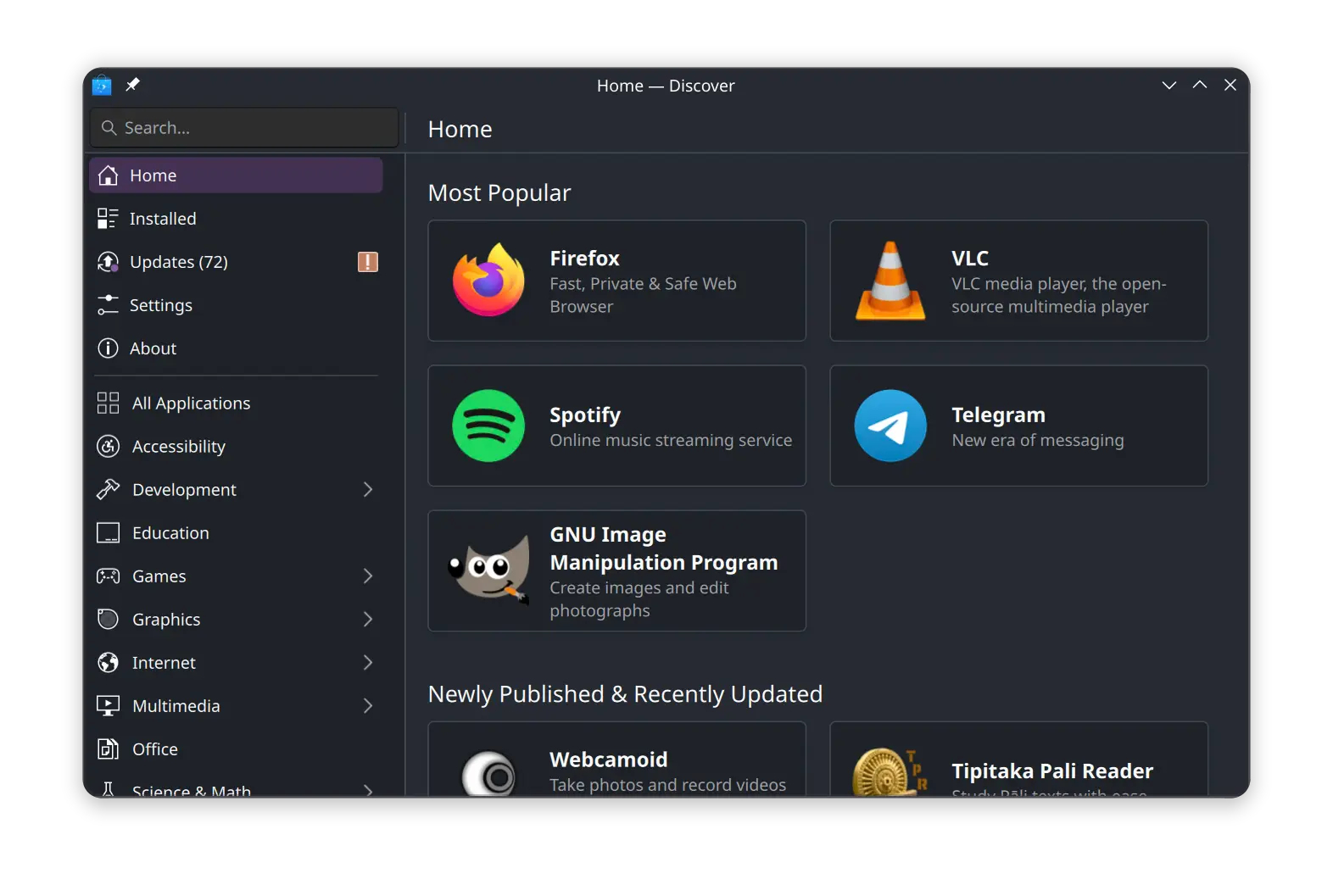Screen dimensions: 1333x896
Task: Open the Telegram app card
Action: pyautogui.click(x=1018, y=426)
